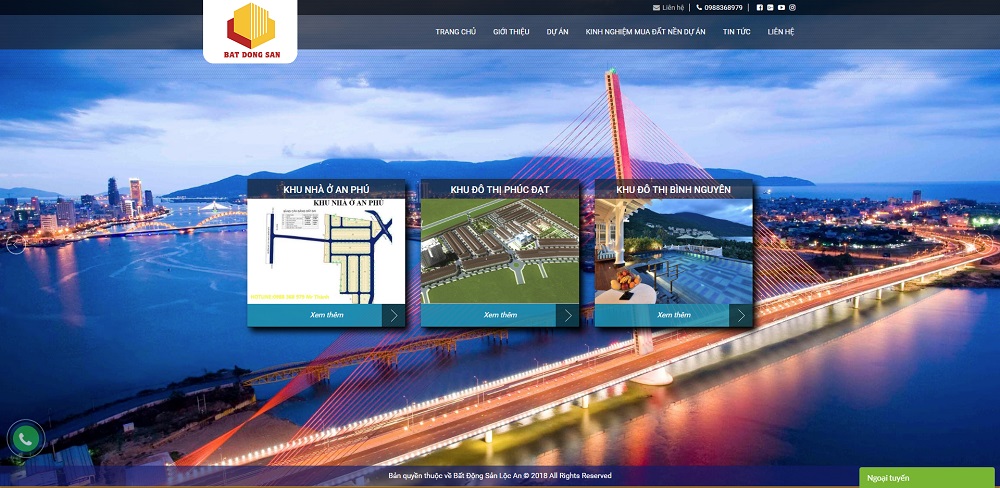Open Kinh Nghiệm Mua Đất Nền Dự Án menu
The width and height of the screenshot is (1000, 488).
point(645,32)
